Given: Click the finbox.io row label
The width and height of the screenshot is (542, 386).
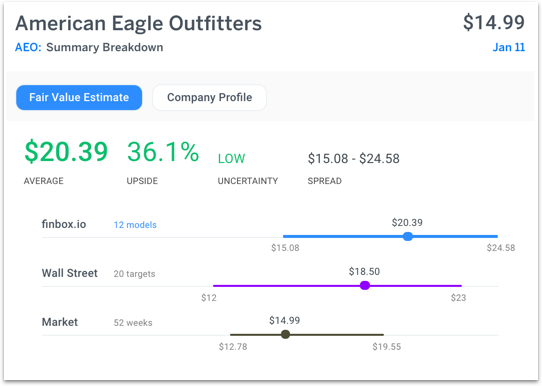Looking at the screenshot, I should [64, 224].
